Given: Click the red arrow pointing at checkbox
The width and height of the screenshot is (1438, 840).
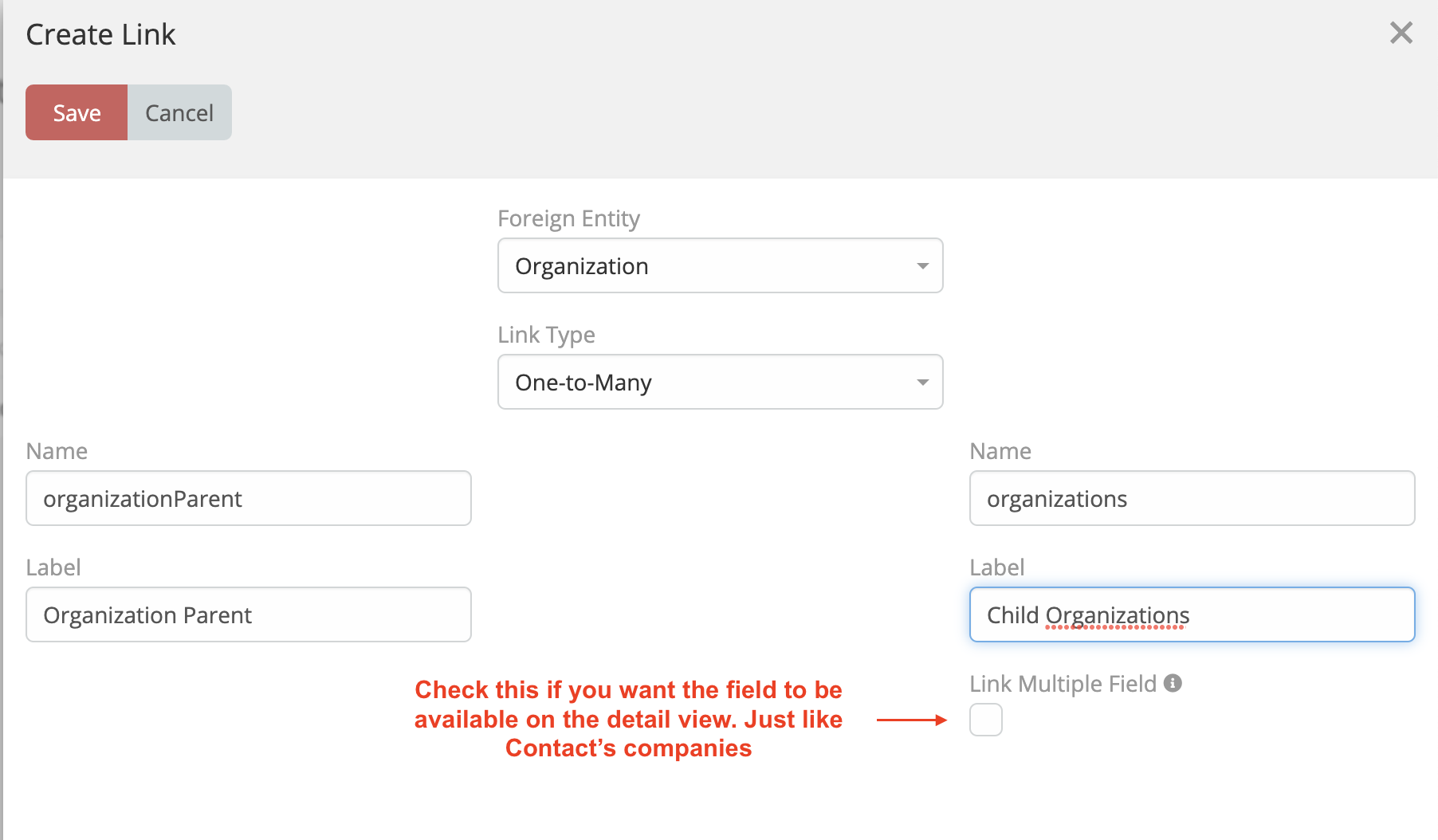Looking at the screenshot, I should 911,720.
